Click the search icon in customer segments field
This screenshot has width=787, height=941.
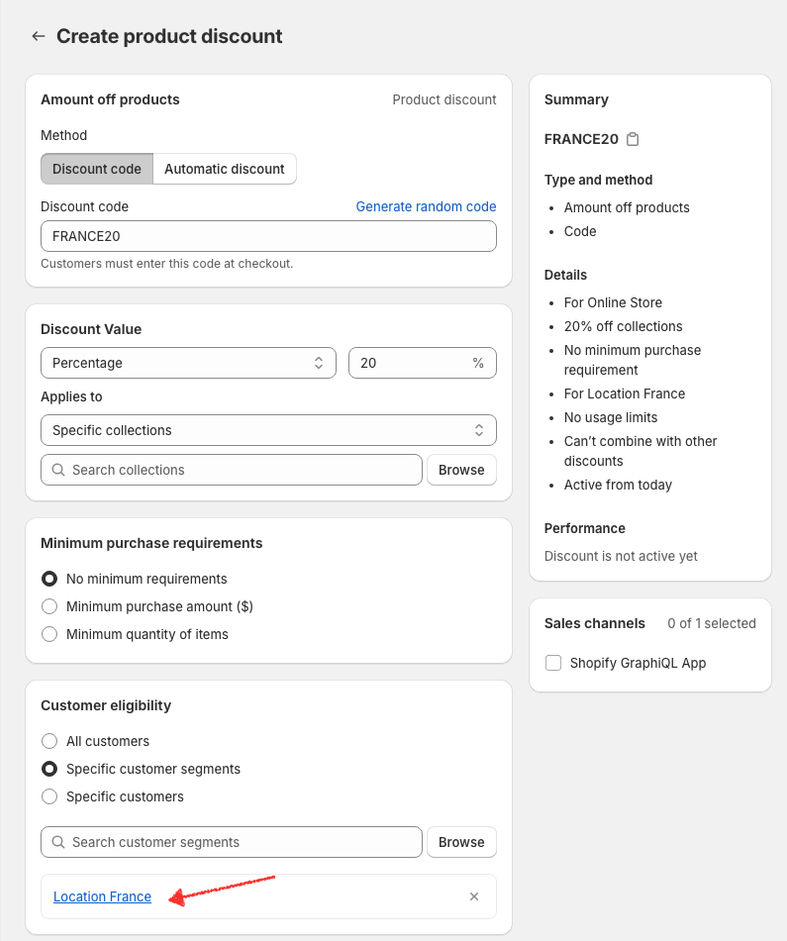(58, 842)
